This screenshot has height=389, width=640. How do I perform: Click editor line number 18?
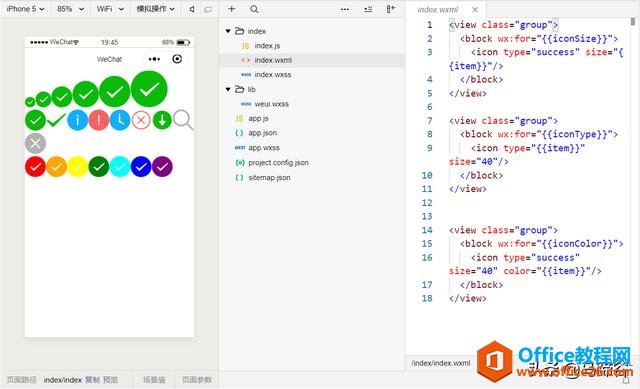[427, 298]
